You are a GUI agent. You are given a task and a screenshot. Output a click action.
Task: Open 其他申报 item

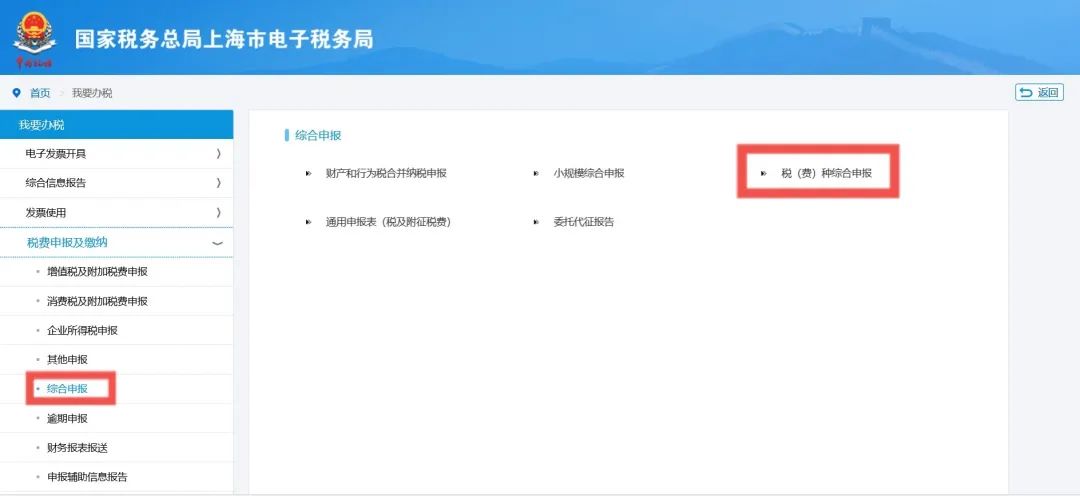[x=67, y=360]
